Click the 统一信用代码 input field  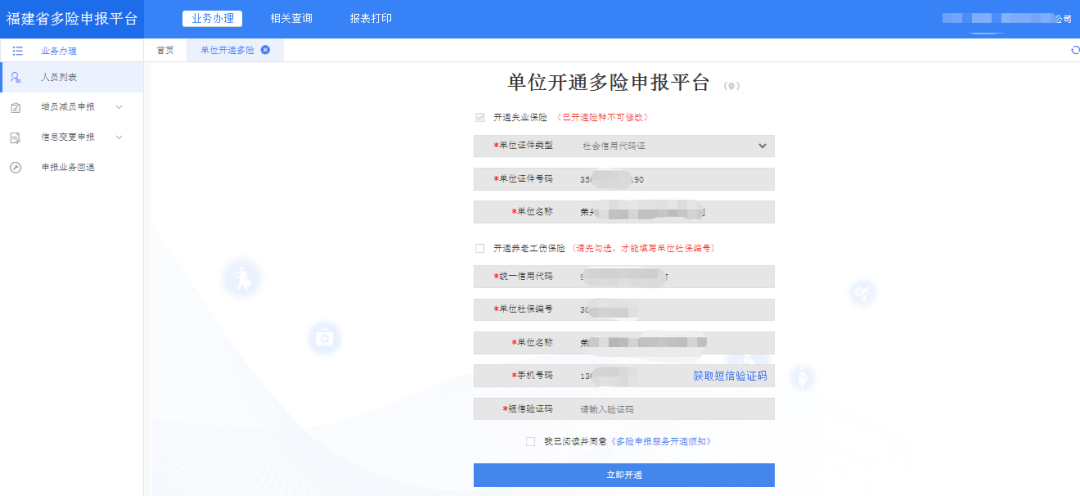[x=624, y=276]
